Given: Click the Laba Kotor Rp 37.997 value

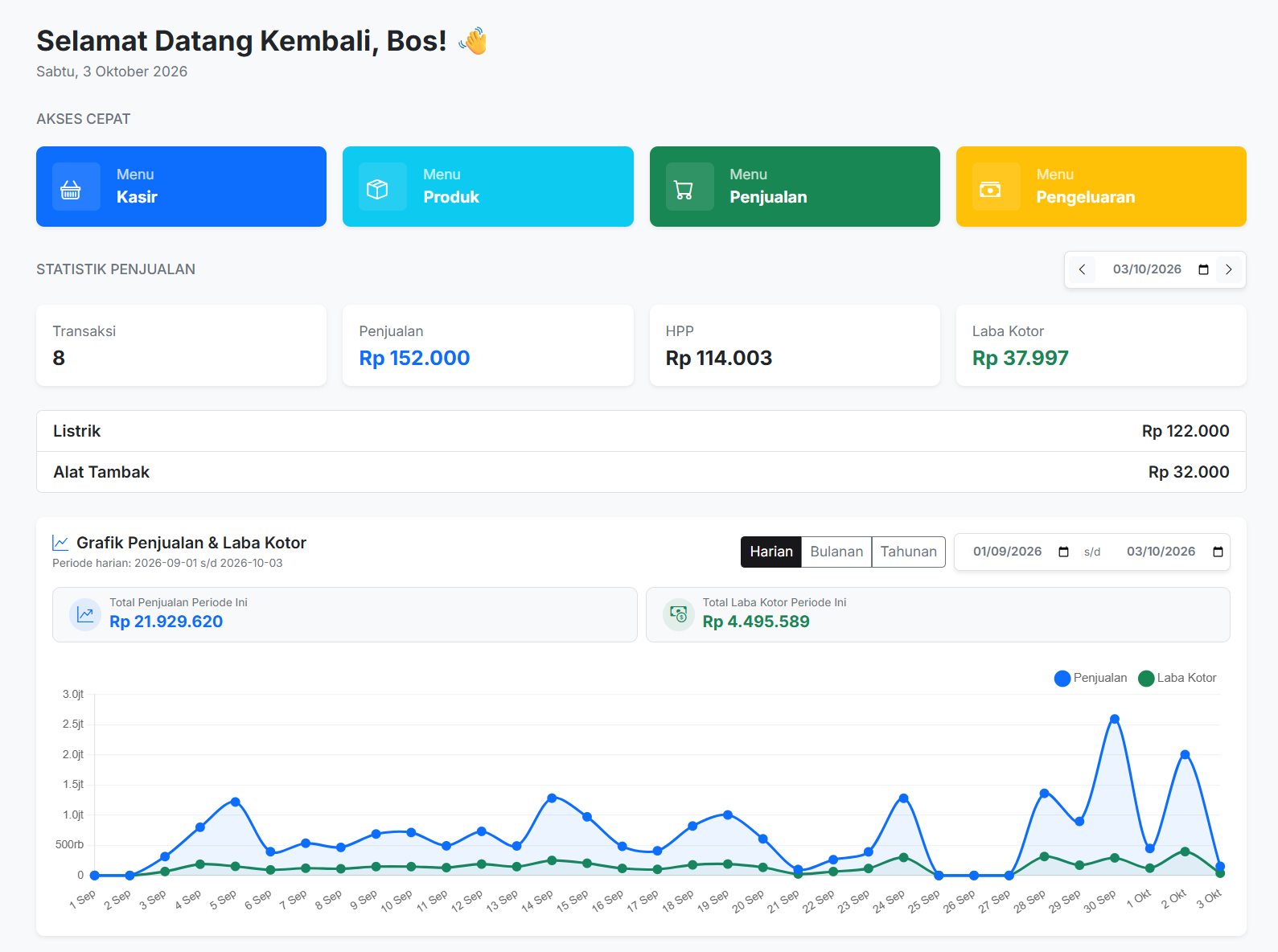Looking at the screenshot, I should click(x=1020, y=358).
